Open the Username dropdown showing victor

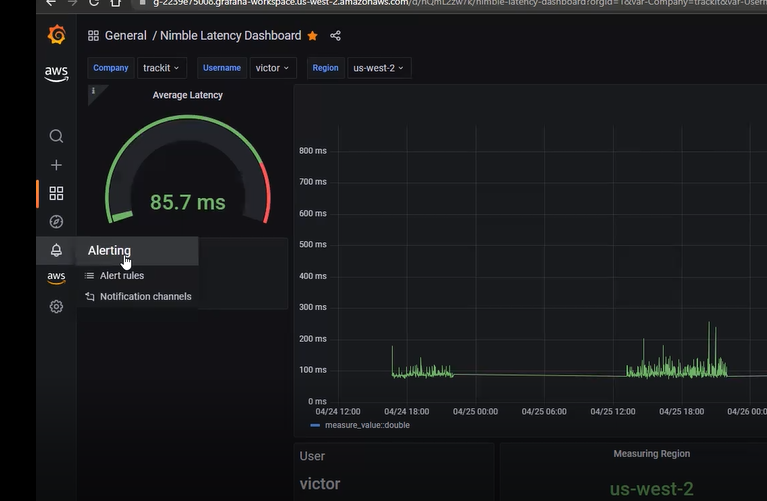click(273, 68)
